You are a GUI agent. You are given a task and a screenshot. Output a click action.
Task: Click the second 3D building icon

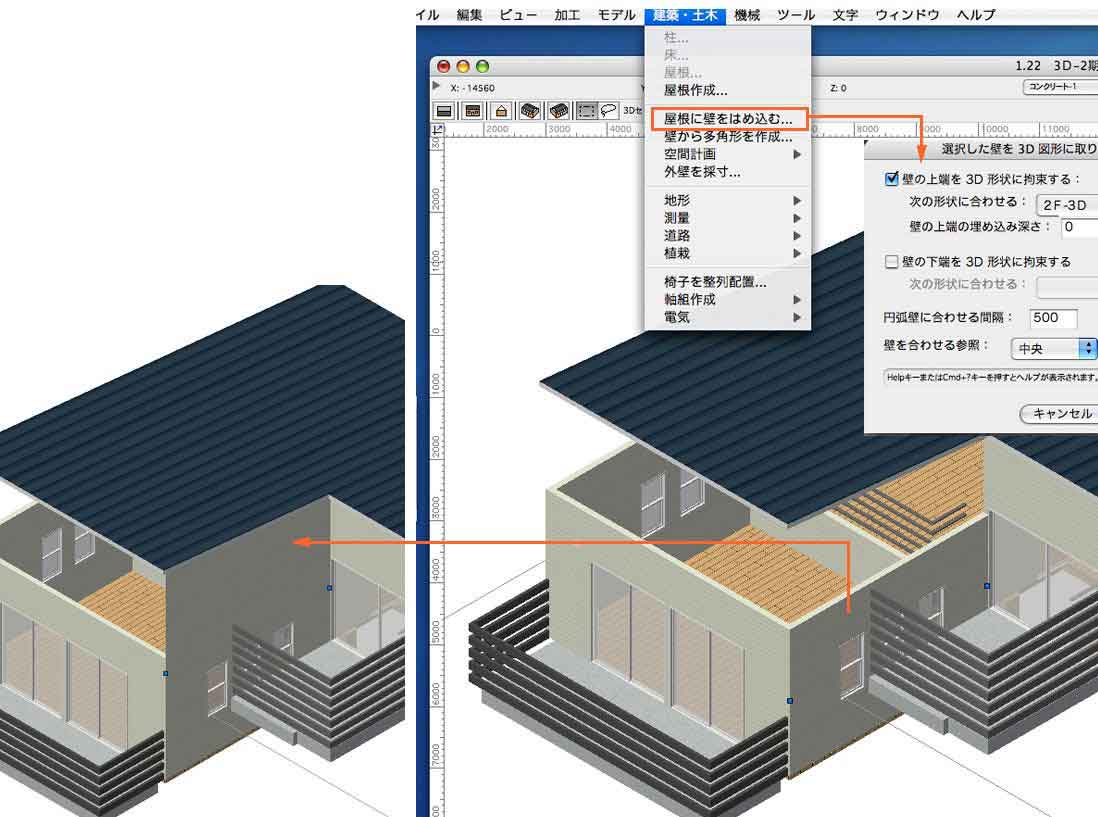click(x=559, y=111)
